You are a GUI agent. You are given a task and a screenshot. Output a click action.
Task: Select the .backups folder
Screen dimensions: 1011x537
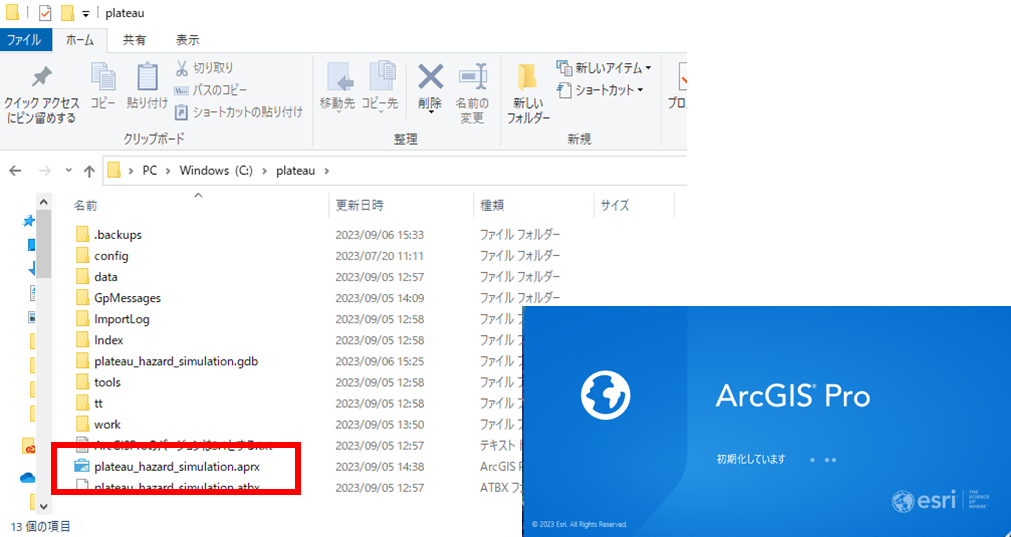click(x=117, y=235)
